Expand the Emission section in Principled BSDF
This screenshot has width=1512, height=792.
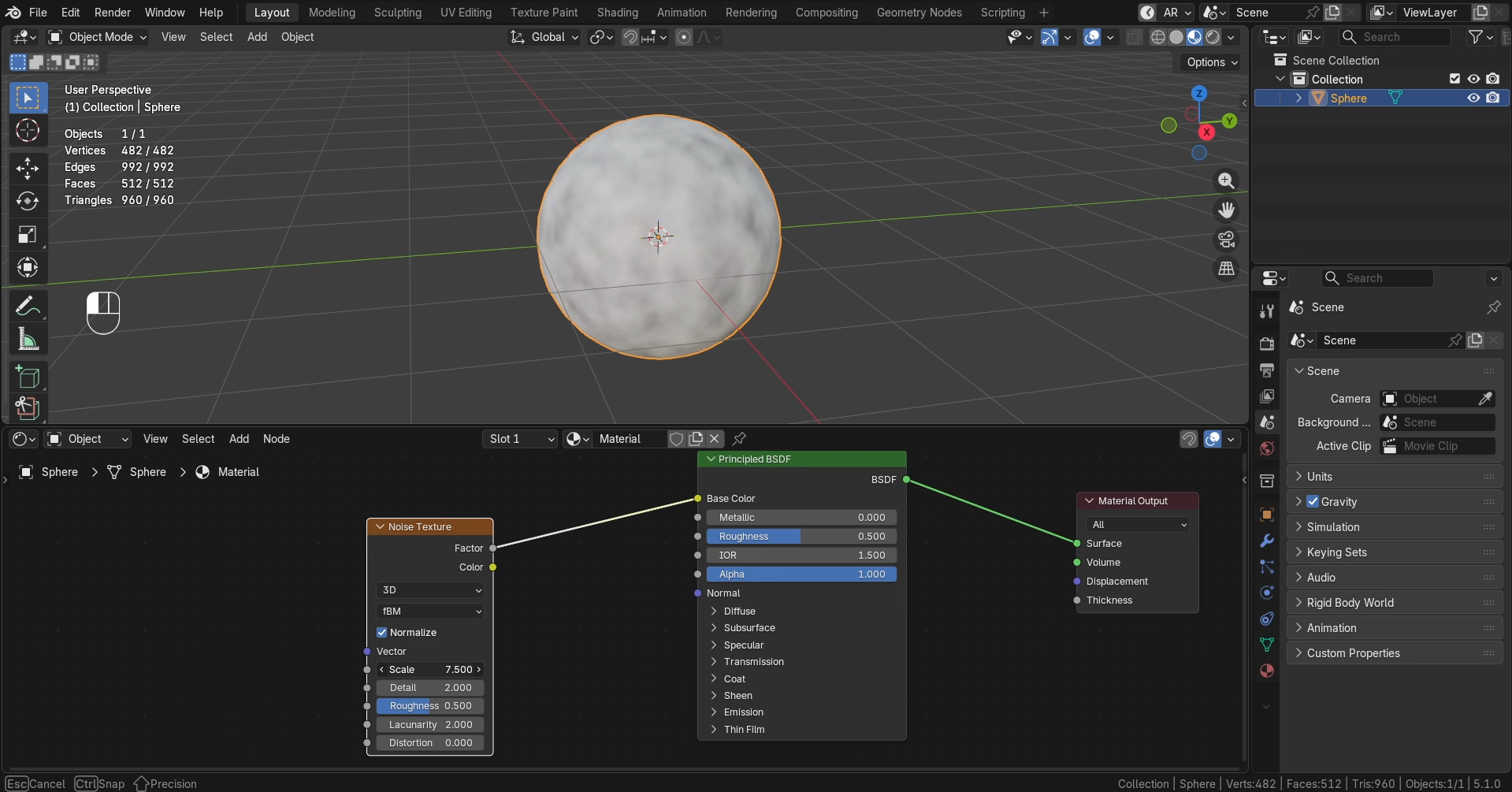(x=743, y=712)
